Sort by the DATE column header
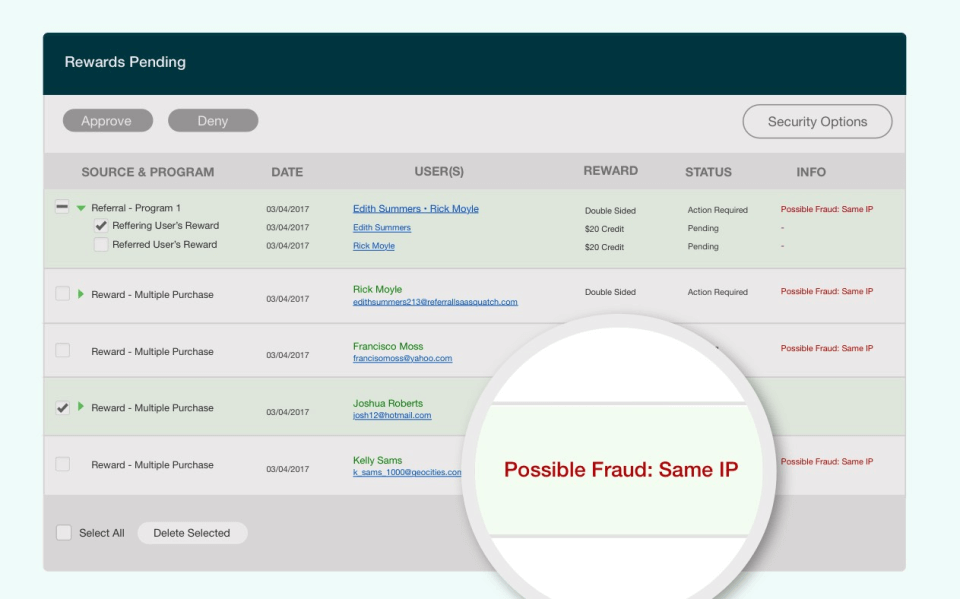960x599 pixels. click(x=287, y=172)
